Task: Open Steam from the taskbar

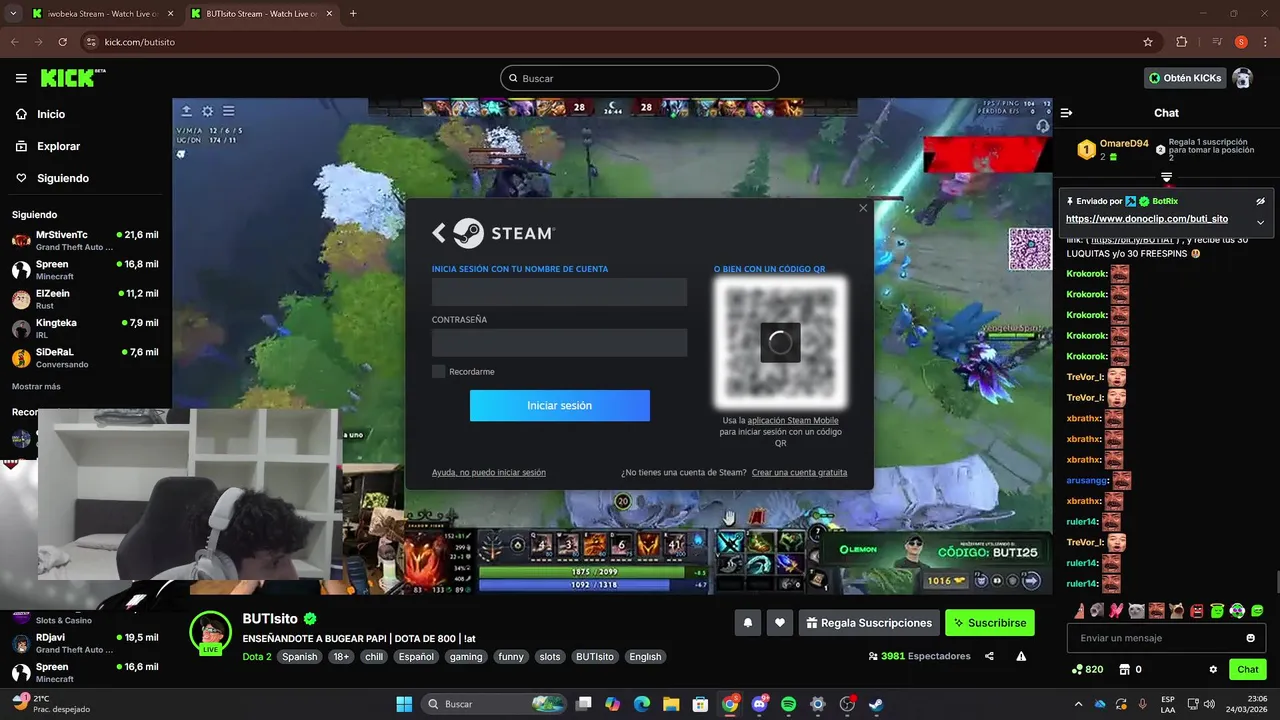Action: (x=876, y=704)
